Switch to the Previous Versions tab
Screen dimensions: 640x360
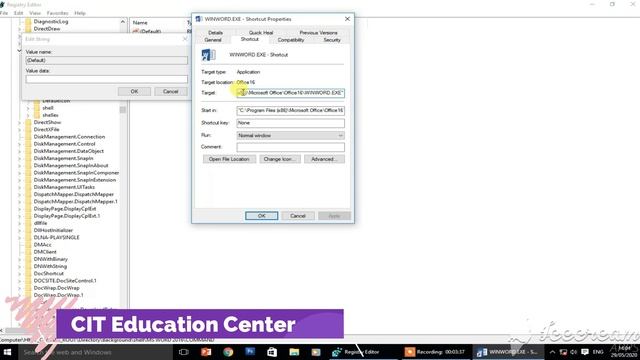[318, 33]
